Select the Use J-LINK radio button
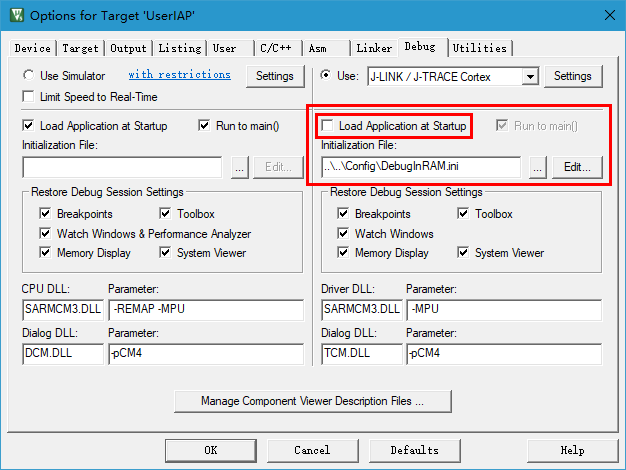 coord(326,75)
